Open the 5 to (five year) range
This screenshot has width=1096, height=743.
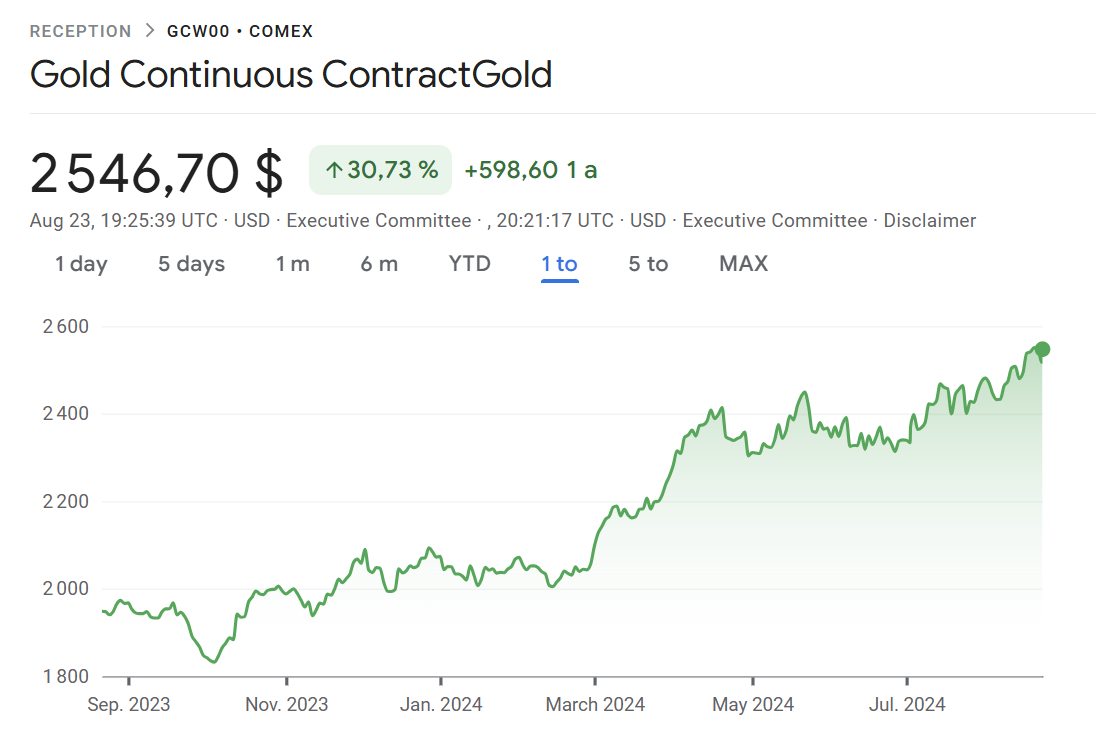[648, 264]
